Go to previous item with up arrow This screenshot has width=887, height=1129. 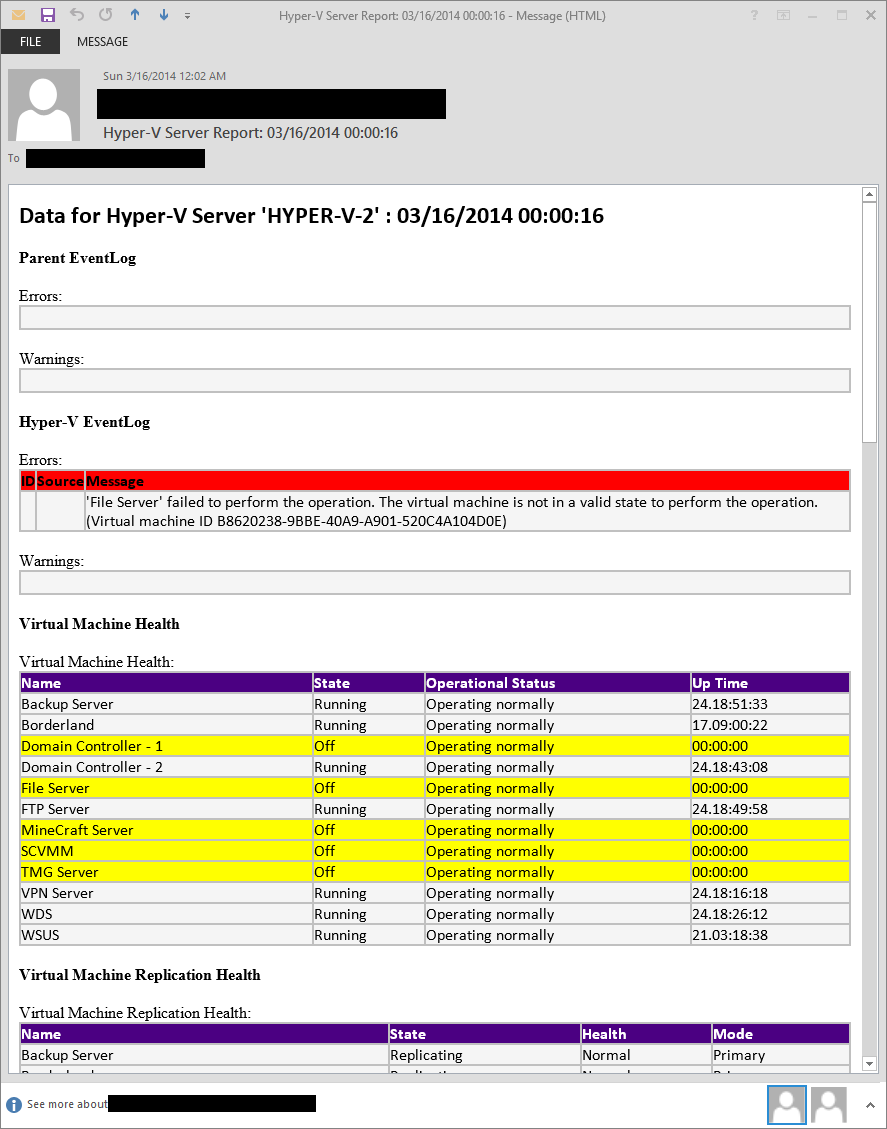click(x=135, y=14)
